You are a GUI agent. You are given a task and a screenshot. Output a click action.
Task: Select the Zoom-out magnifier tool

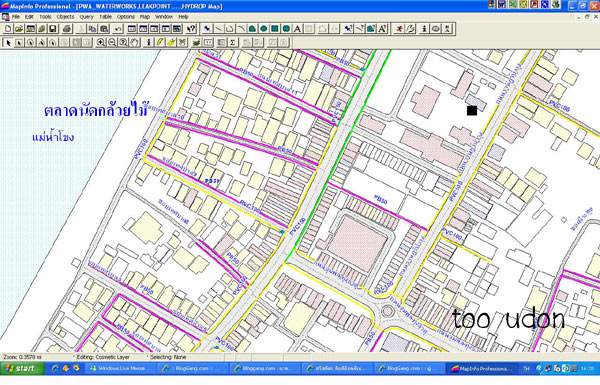[x=112, y=42]
